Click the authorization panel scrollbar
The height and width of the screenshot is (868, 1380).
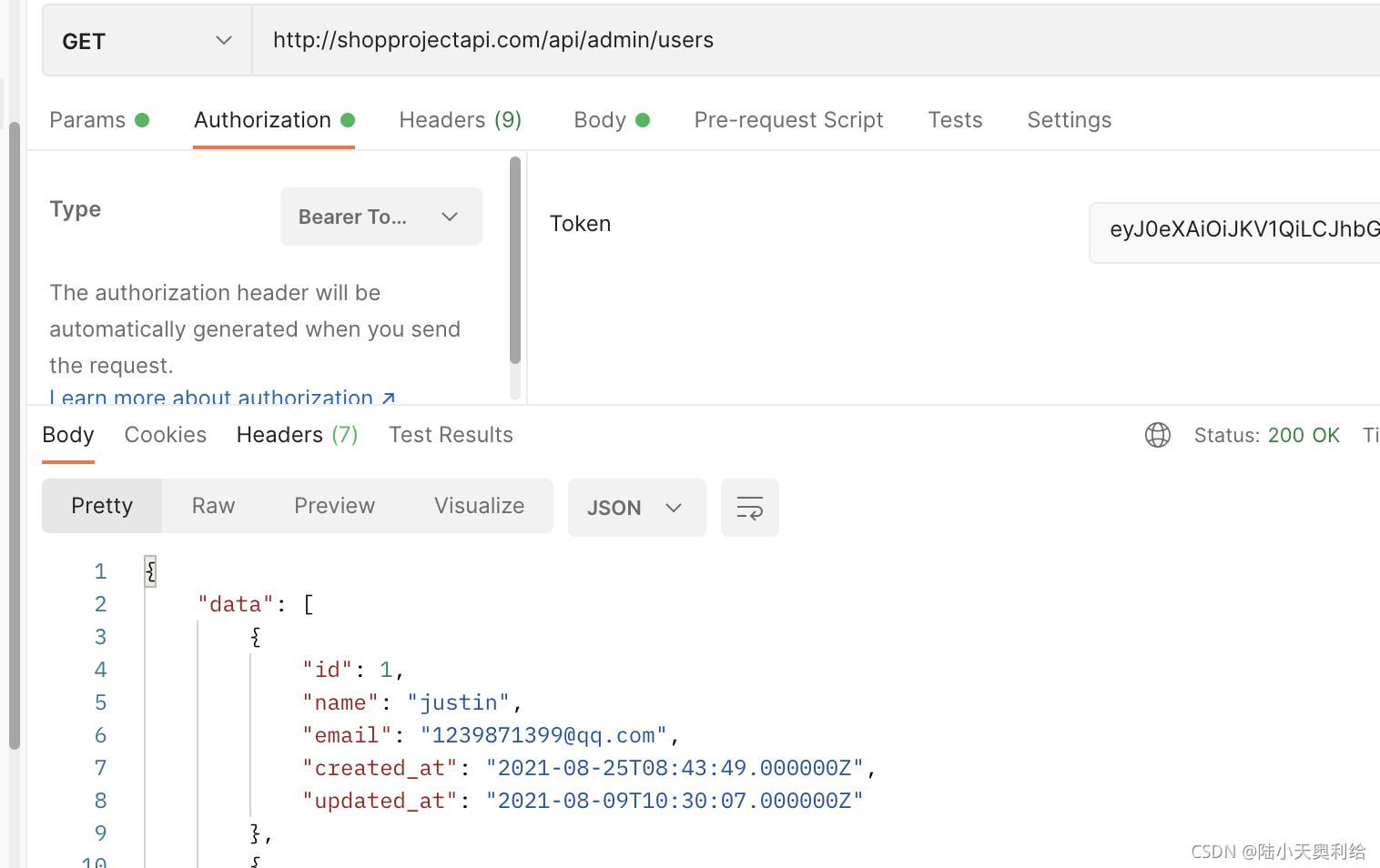coord(515,261)
